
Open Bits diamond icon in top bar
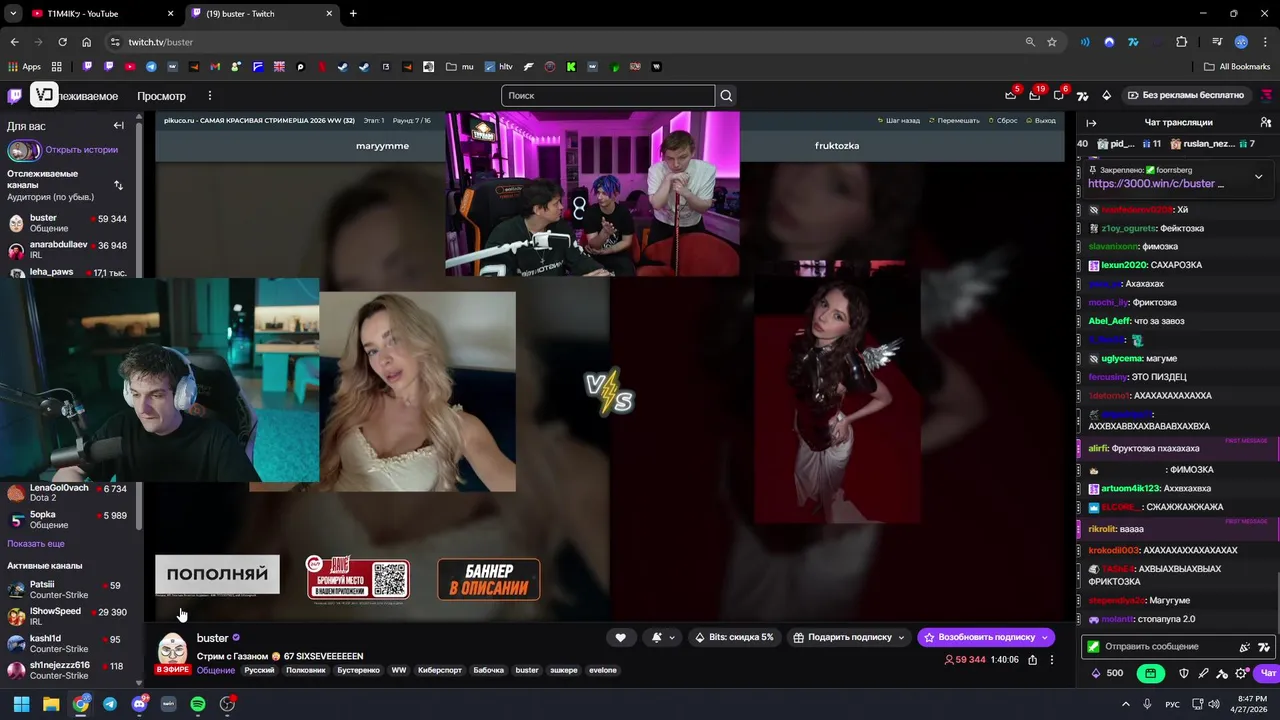coord(1106,95)
